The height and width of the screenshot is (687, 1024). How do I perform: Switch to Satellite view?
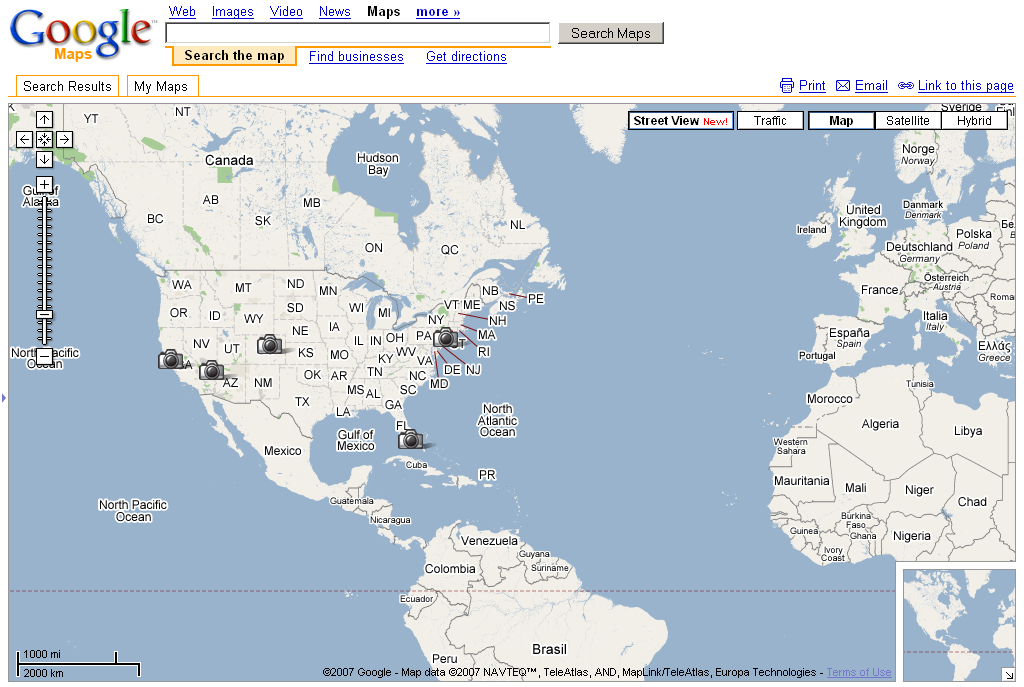click(x=908, y=121)
